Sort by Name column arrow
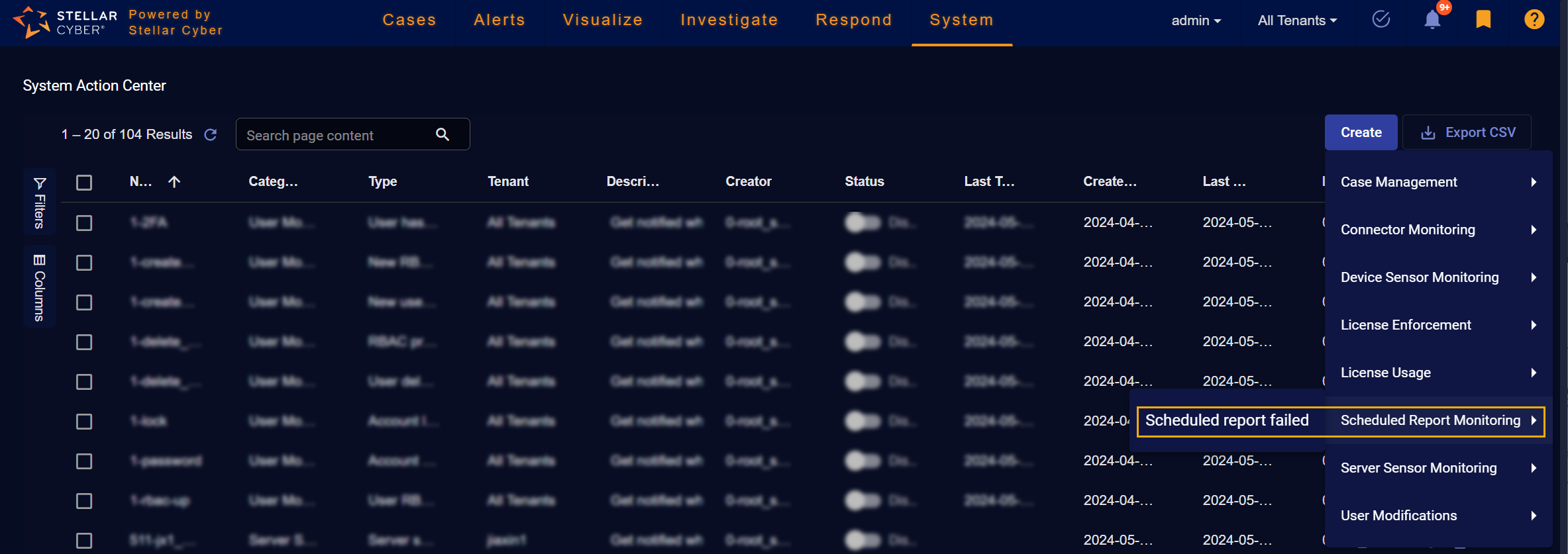This screenshot has width=1568, height=554. pos(174,182)
